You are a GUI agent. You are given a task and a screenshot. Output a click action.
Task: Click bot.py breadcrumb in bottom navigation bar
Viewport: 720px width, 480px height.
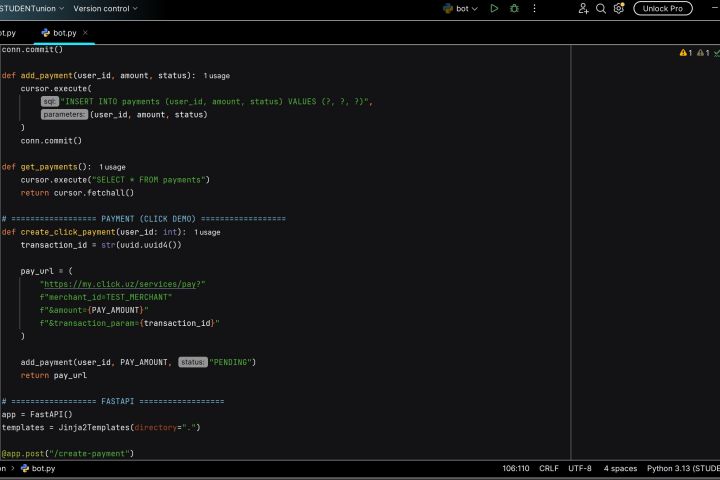click(x=38, y=469)
